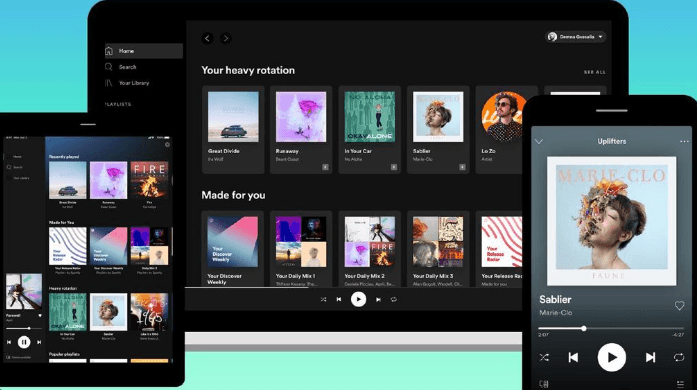Click the laptop track progress bar
Screen dimensions: 697x390
(x=353, y=287)
